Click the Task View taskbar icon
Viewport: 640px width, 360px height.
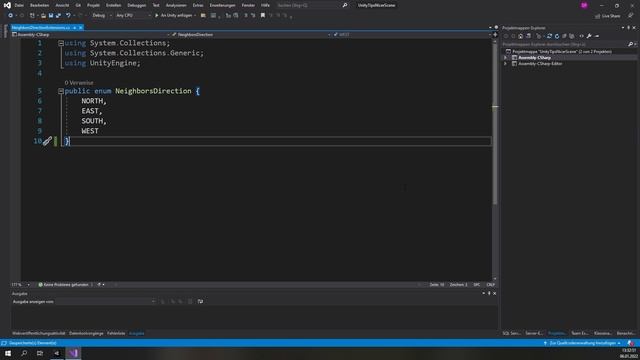(x=40, y=353)
